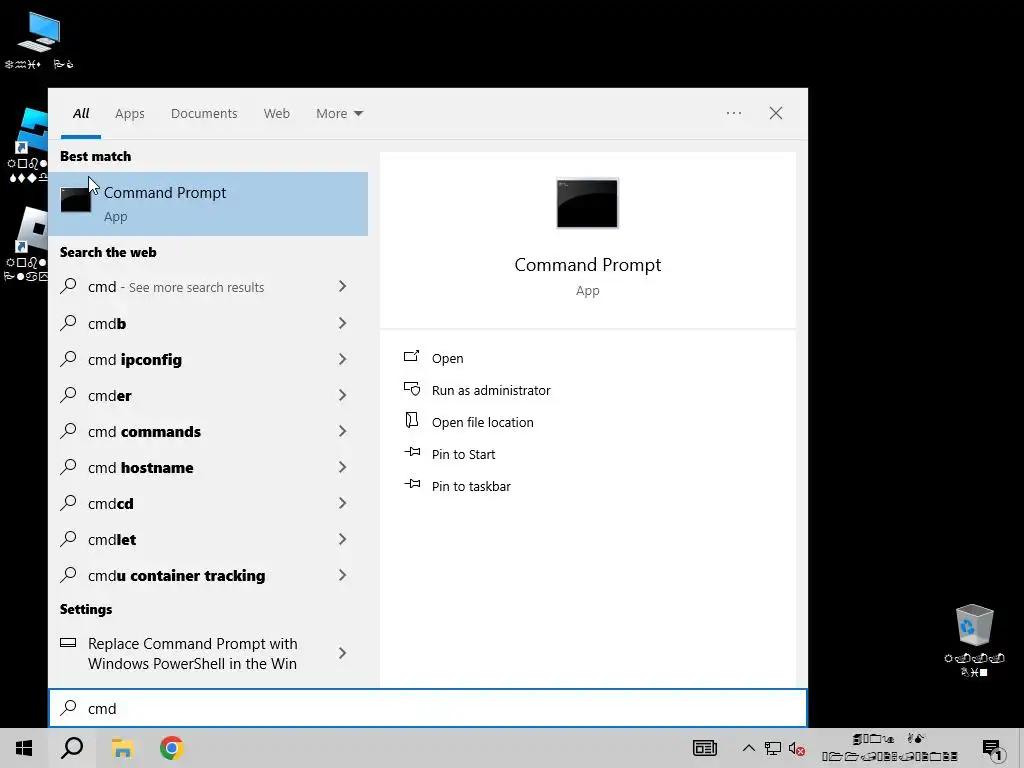The width and height of the screenshot is (1024, 768).
Task: Select Open in the actions list
Action: [x=447, y=359]
